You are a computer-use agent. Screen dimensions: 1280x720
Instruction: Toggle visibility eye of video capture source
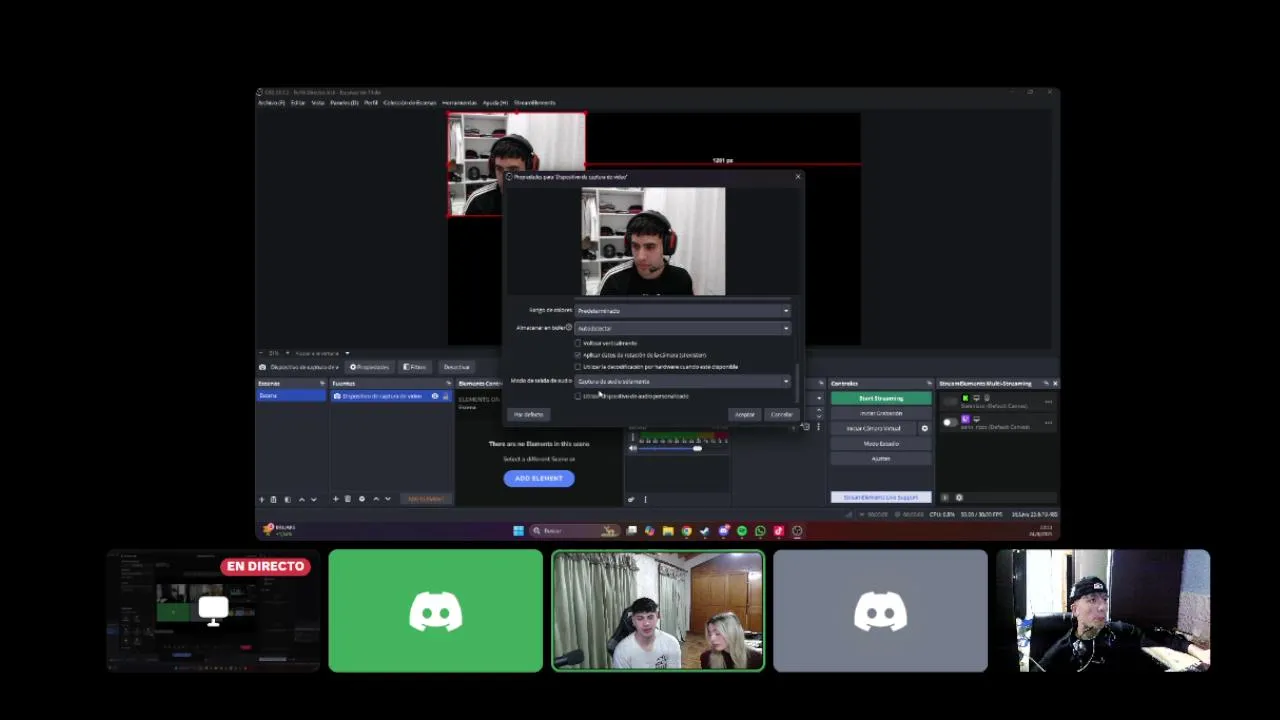(x=435, y=396)
